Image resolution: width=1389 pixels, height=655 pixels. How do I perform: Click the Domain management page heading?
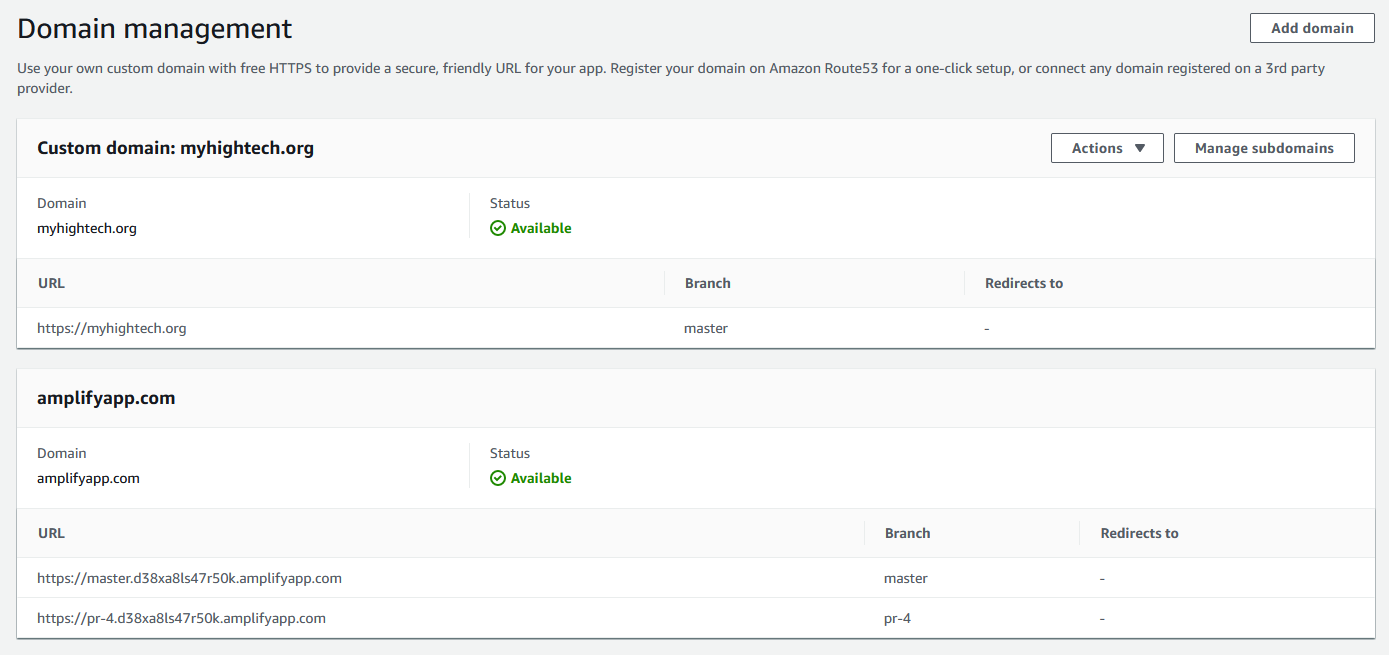155,29
